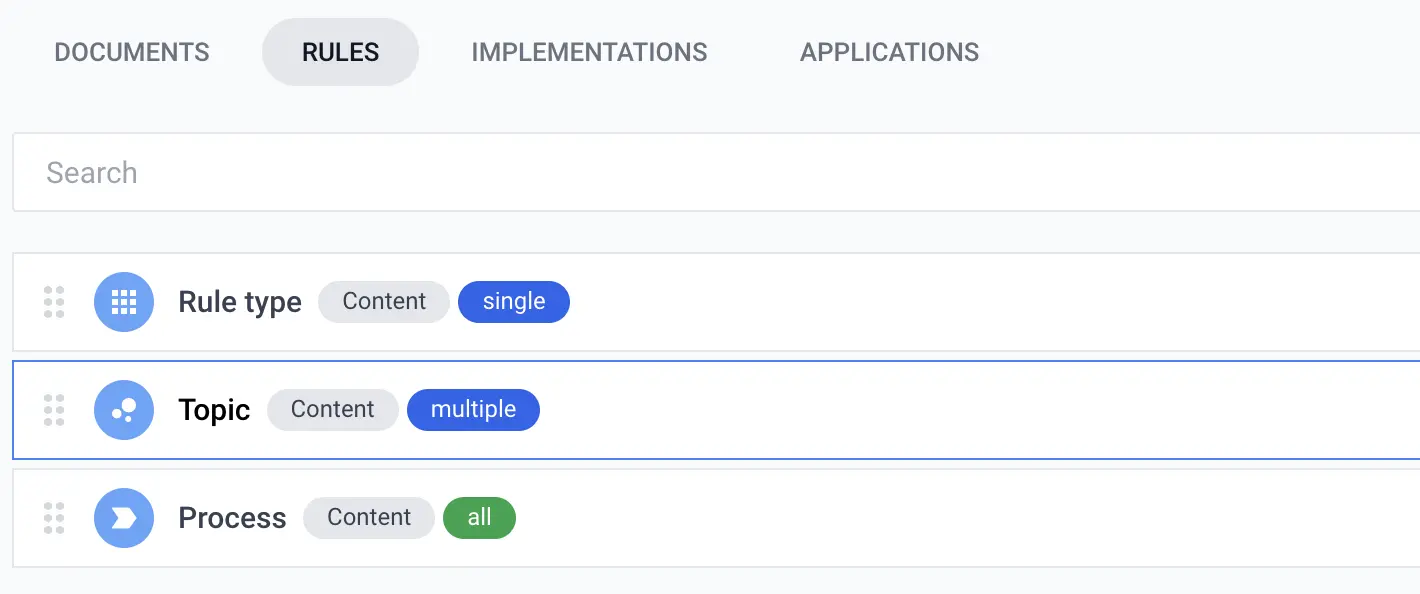Viewport: 1420px width, 594px height.
Task: Go to the Applications tab
Action: pyautogui.click(x=889, y=52)
